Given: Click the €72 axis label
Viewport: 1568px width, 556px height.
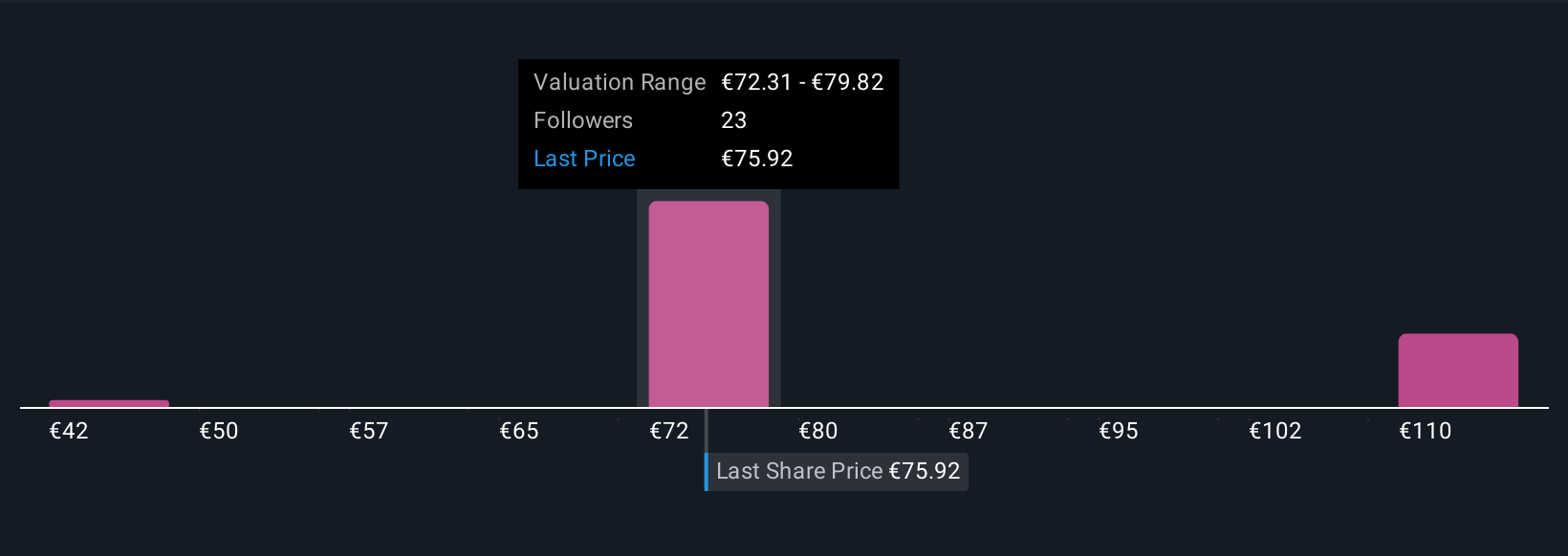Looking at the screenshot, I should point(669,431).
